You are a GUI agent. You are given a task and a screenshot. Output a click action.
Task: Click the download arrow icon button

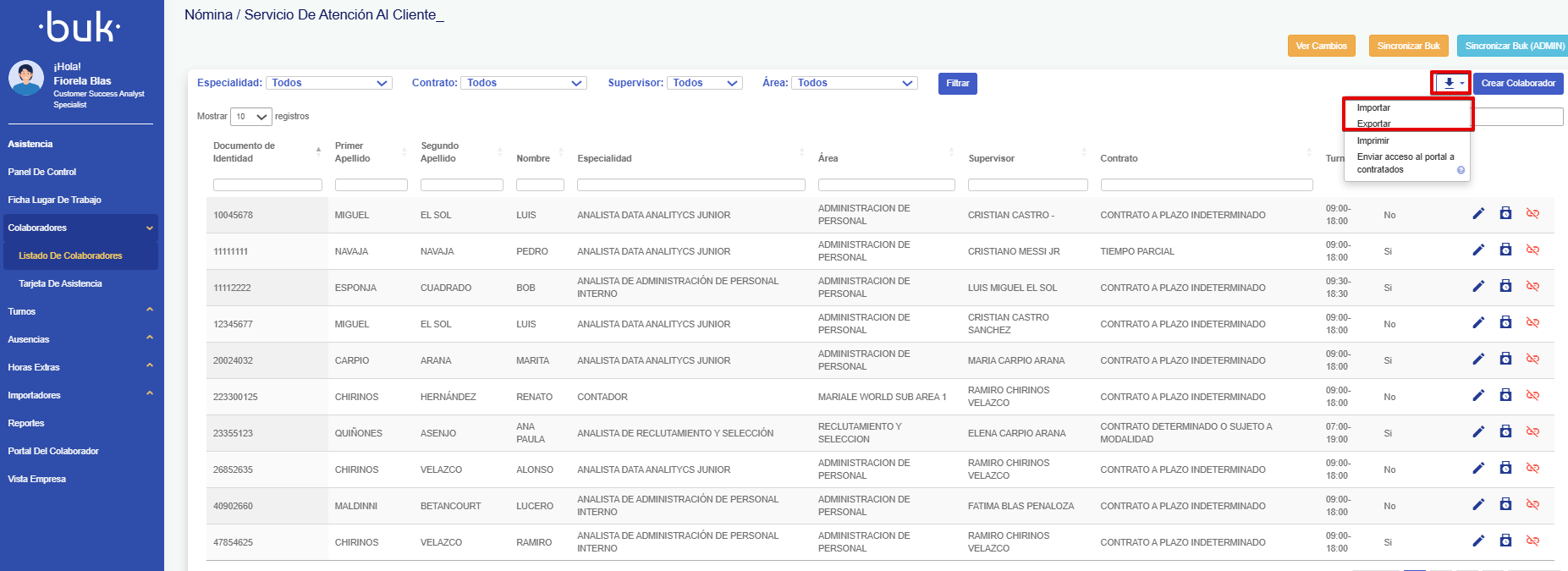point(1450,83)
